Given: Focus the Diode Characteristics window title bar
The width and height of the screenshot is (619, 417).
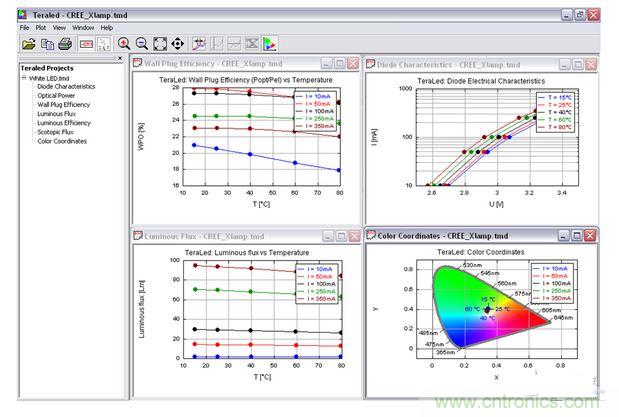Looking at the screenshot, I should [x=450, y=63].
